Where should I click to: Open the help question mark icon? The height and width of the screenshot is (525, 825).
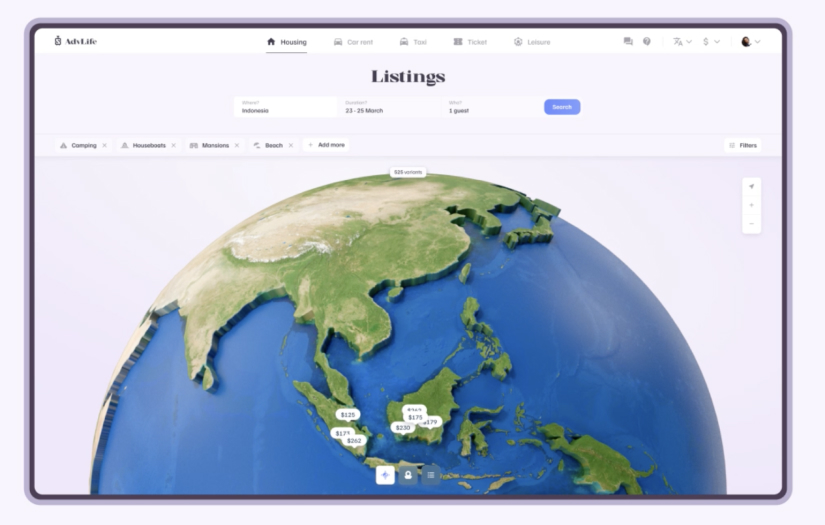(x=647, y=42)
